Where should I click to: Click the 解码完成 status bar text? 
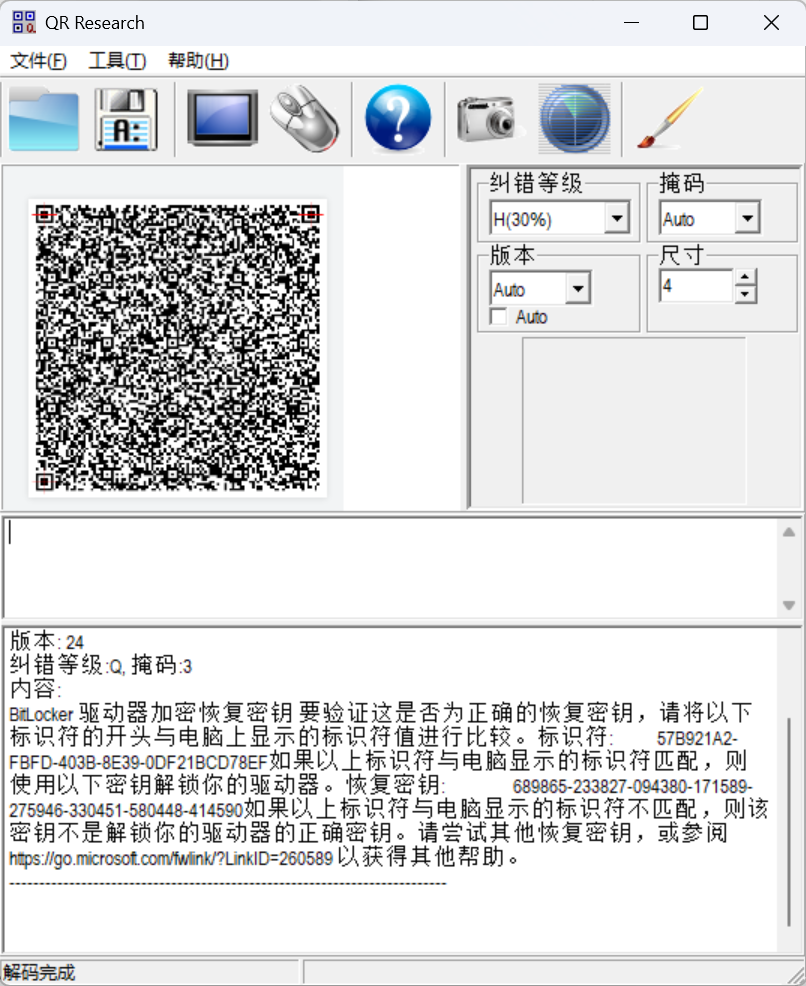pyautogui.click(x=39, y=973)
